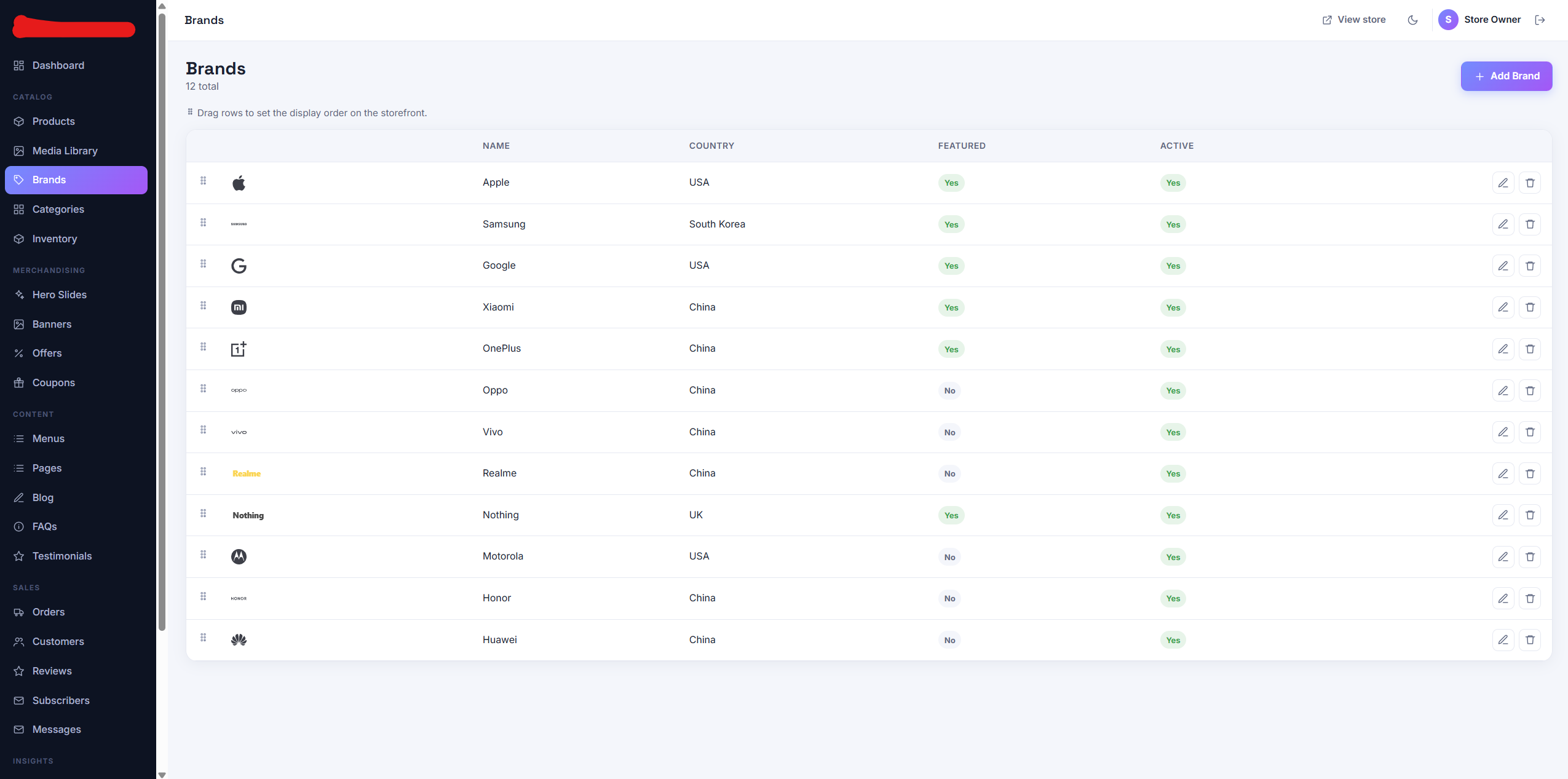Click the Featured No badge for Oppo
The height and width of the screenshot is (779, 1568).
click(950, 391)
